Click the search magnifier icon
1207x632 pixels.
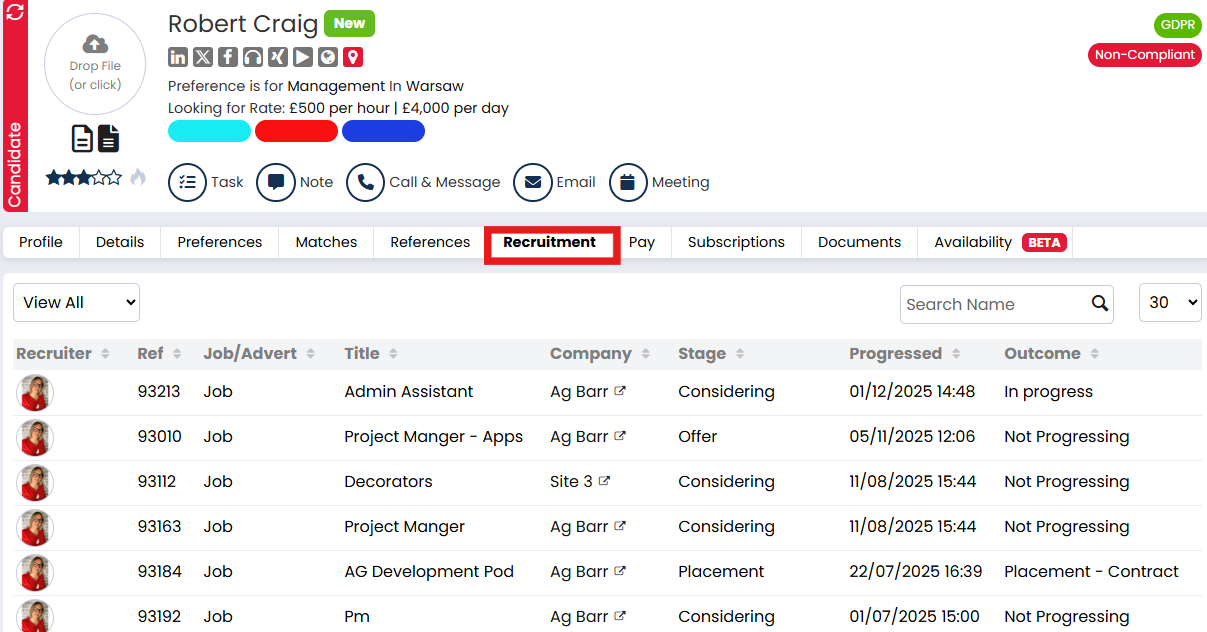tap(1099, 303)
